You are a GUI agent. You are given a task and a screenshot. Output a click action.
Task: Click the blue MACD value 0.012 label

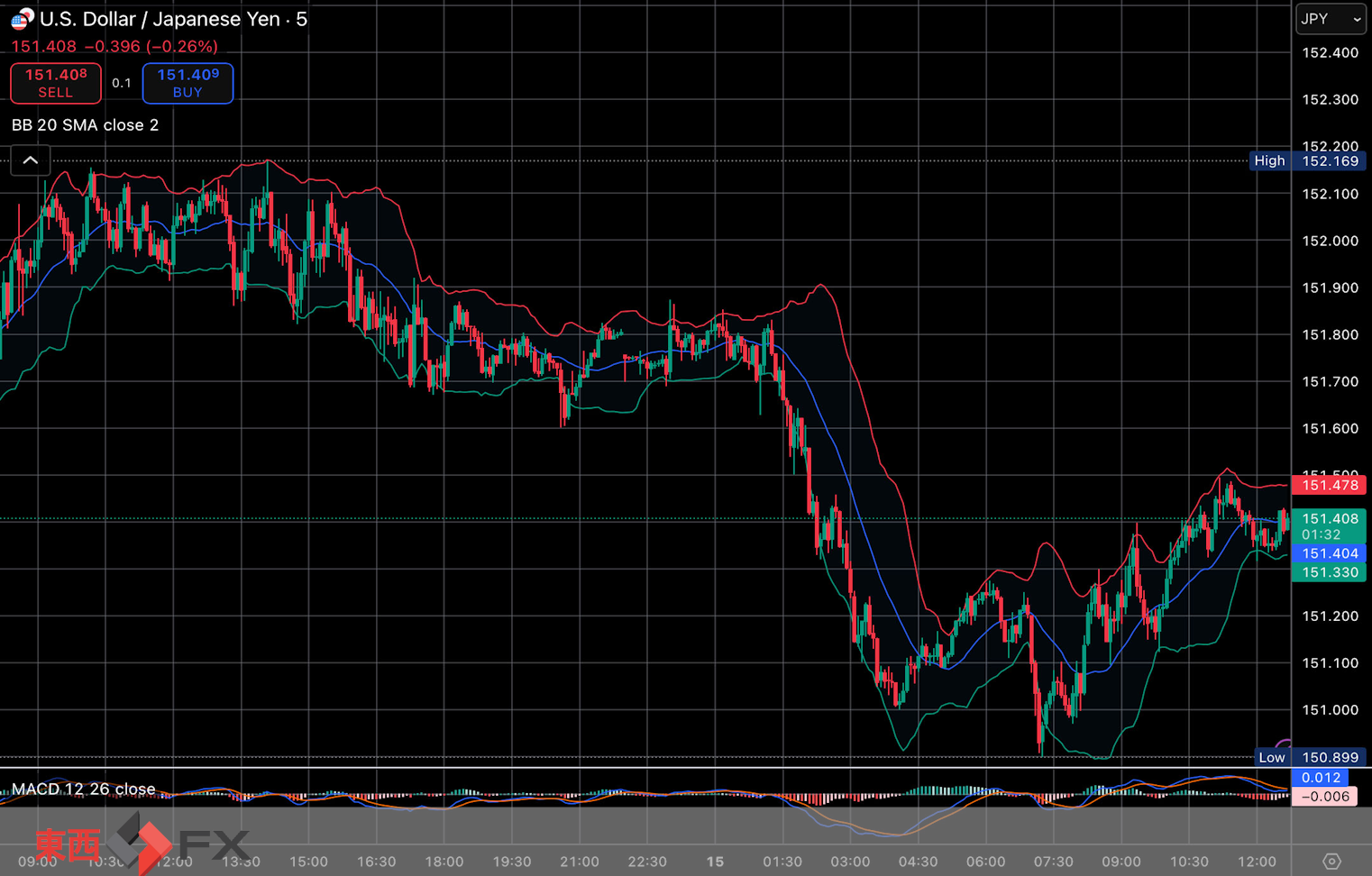1321,778
